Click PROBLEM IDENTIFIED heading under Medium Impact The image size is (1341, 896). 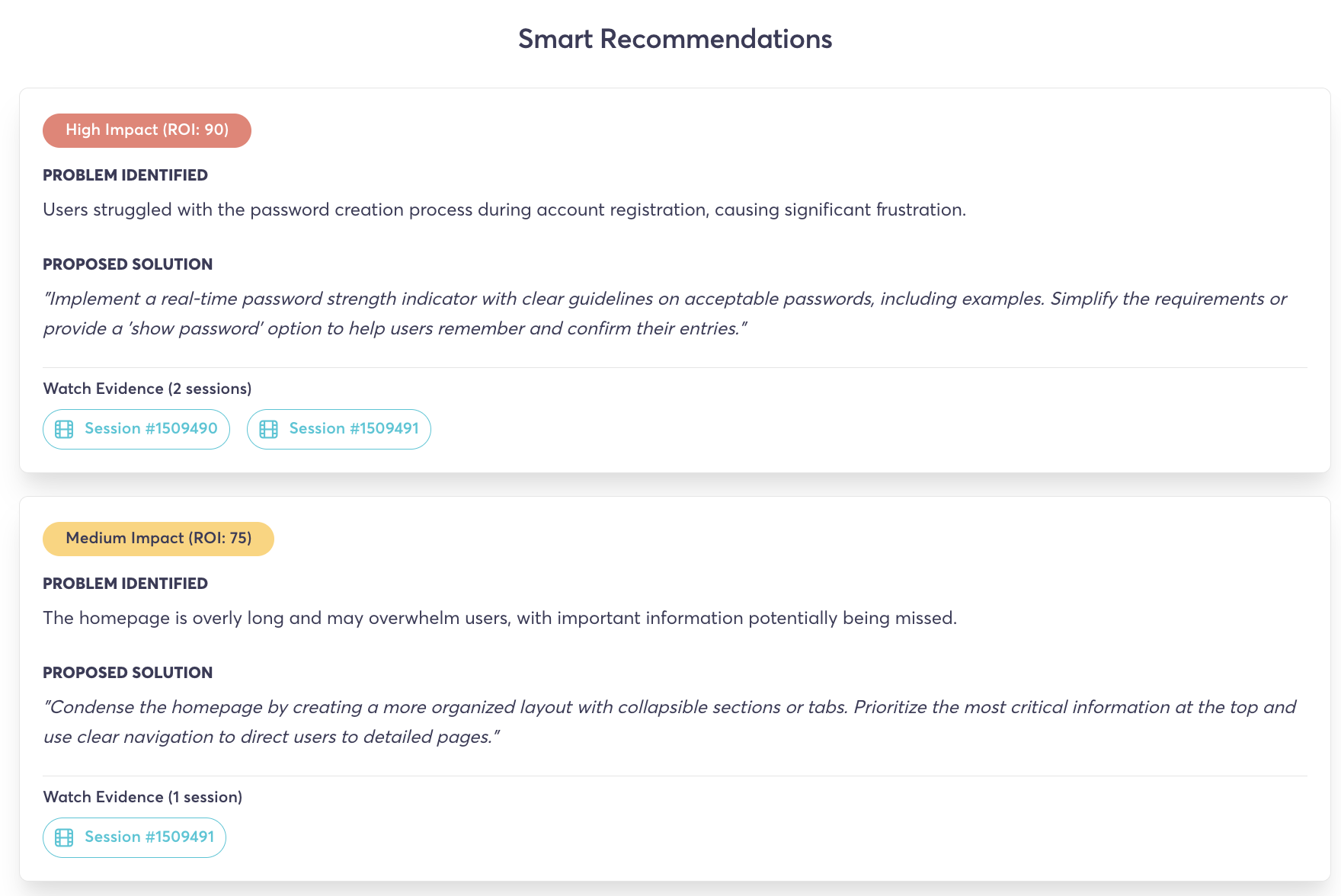(x=125, y=584)
